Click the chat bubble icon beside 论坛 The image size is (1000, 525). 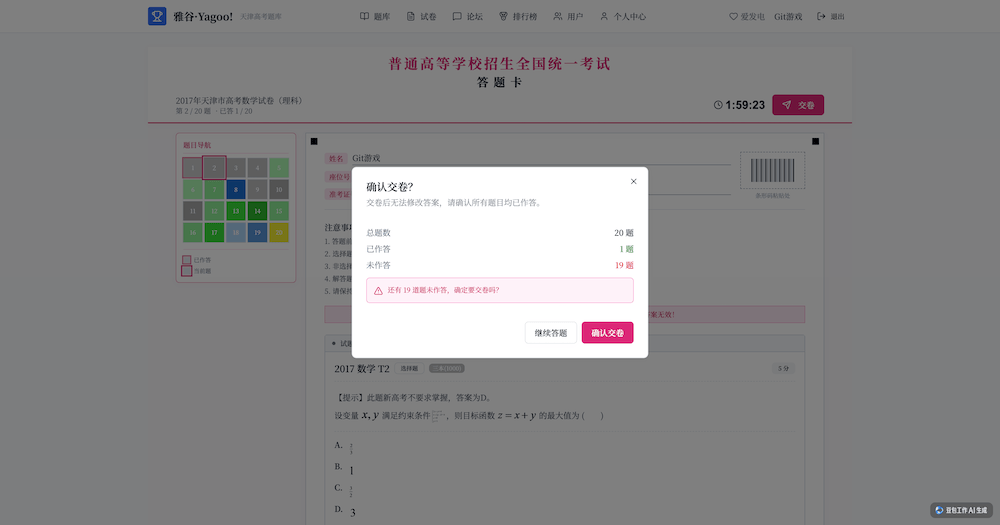click(457, 17)
